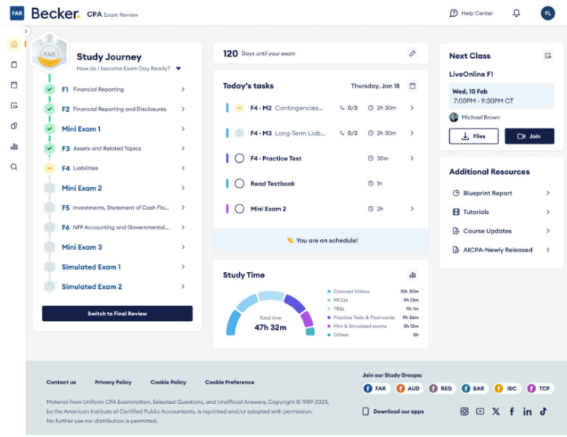Edit exam countdown with pencil icon
The image size is (567, 437).
412,54
